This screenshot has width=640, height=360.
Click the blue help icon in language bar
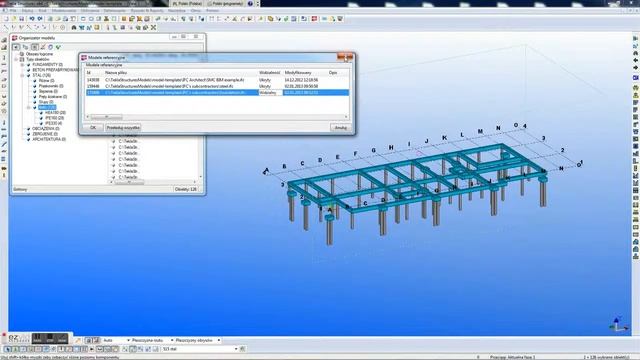(x=250, y=3)
